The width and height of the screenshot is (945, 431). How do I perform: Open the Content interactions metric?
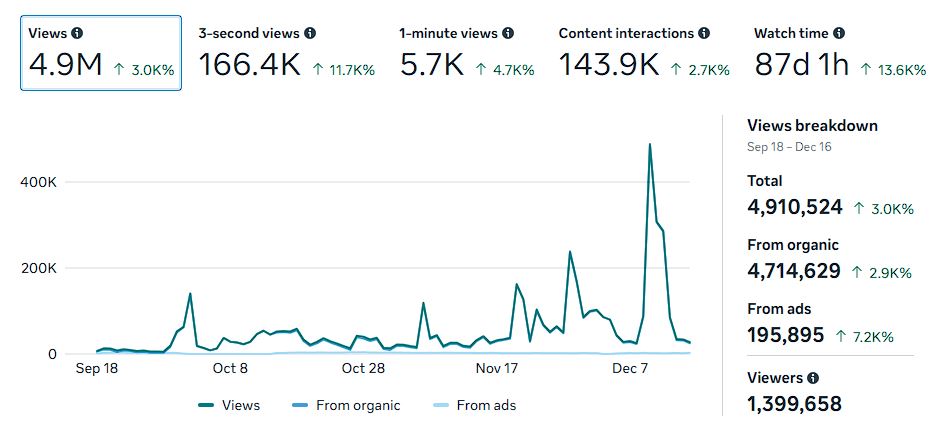point(643,53)
